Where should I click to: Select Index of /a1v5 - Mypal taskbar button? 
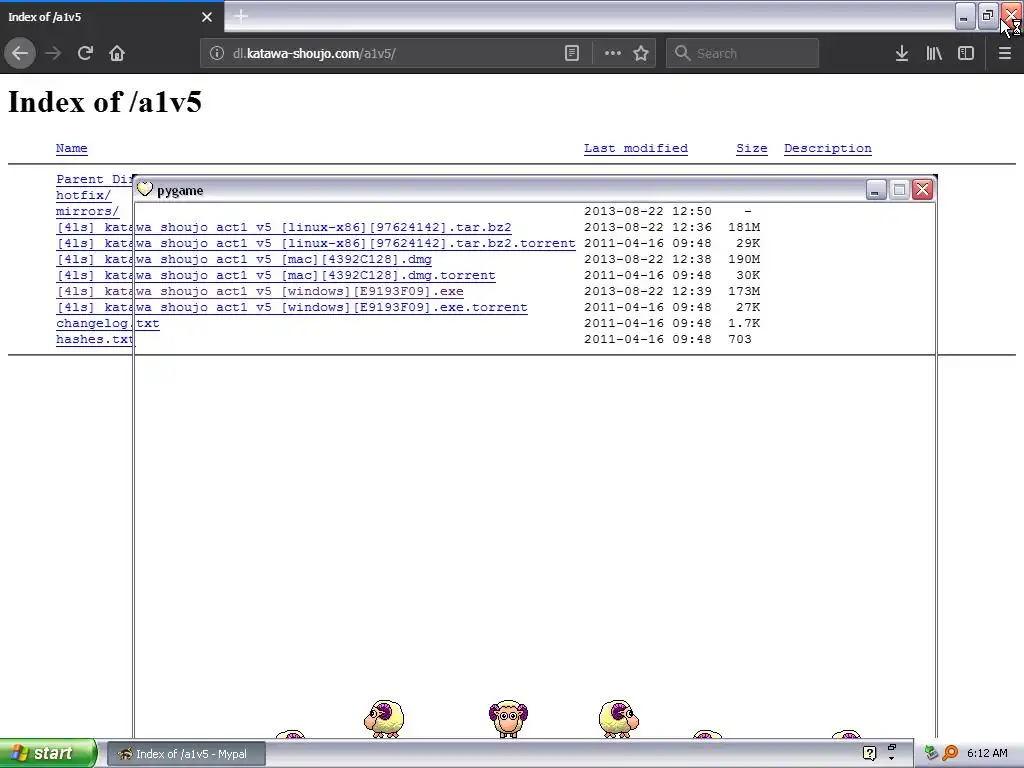click(x=186, y=754)
